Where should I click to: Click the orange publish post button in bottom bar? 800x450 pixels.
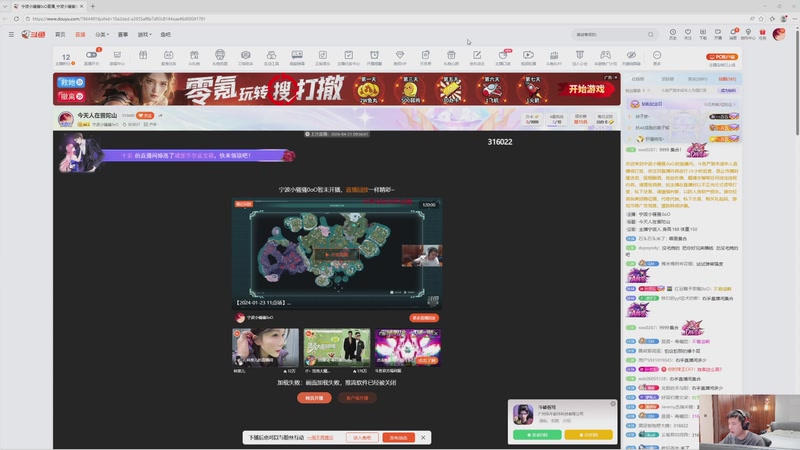[398, 438]
